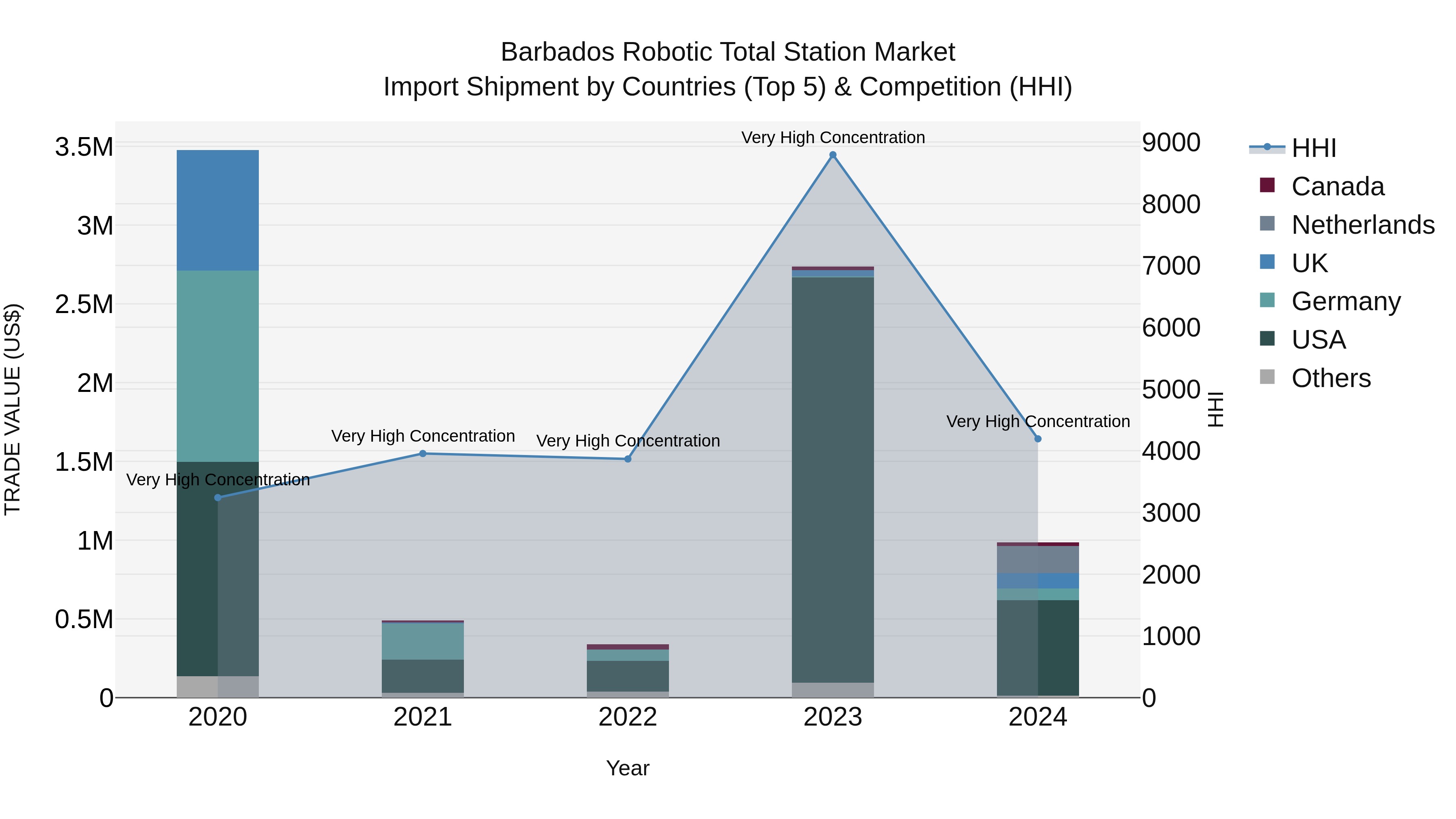Screen dimensions: 1456x819
Task: Click the 5000 HHI axis tick
Action: (x=1171, y=389)
